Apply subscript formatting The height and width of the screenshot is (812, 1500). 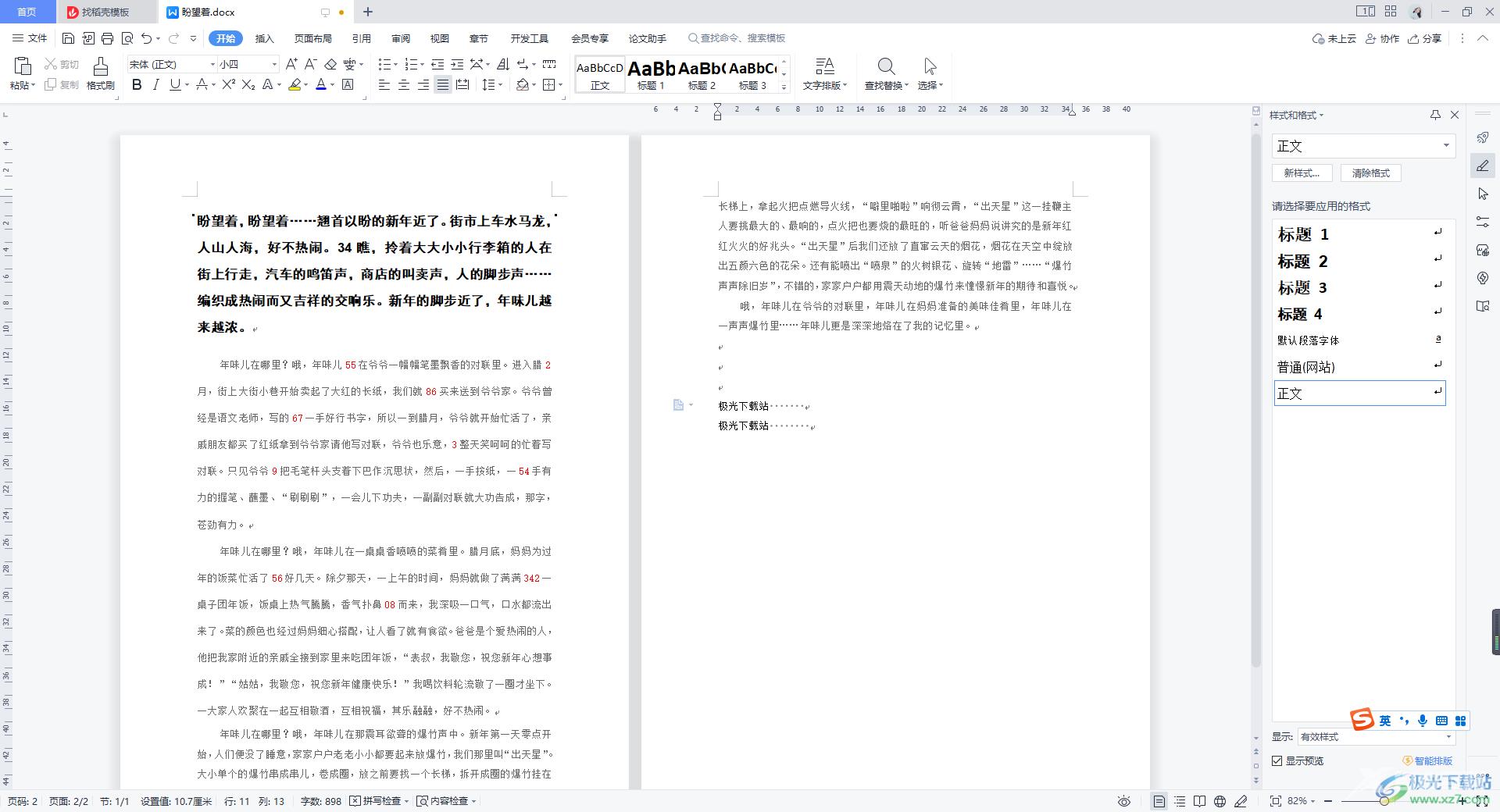click(x=248, y=84)
